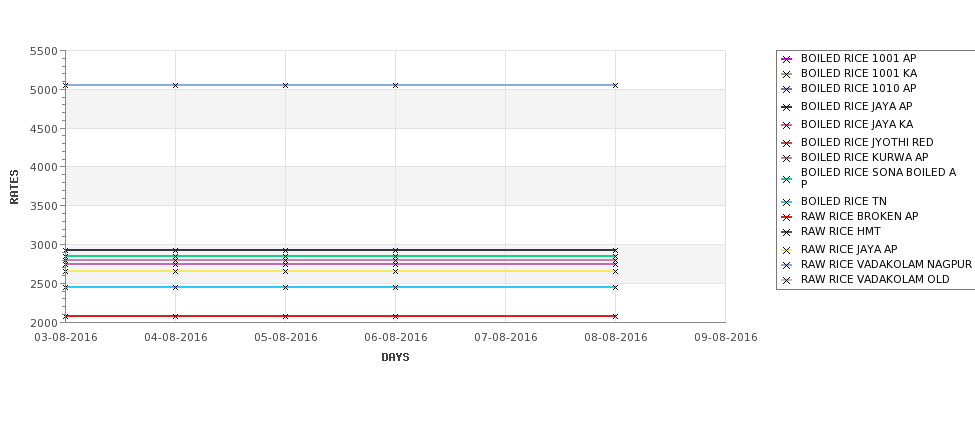Select the BOILED RICE TN legend marker

click(x=786, y=202)
